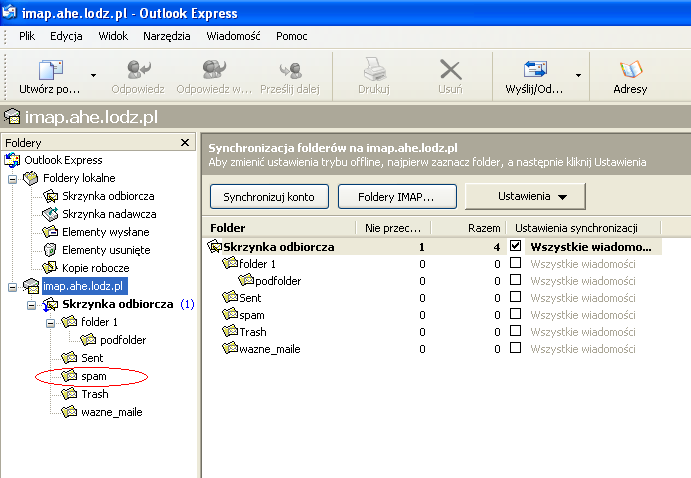
Task: Click the Utwórz pocztę toolbar icon
Action: (x=51, y=70)
